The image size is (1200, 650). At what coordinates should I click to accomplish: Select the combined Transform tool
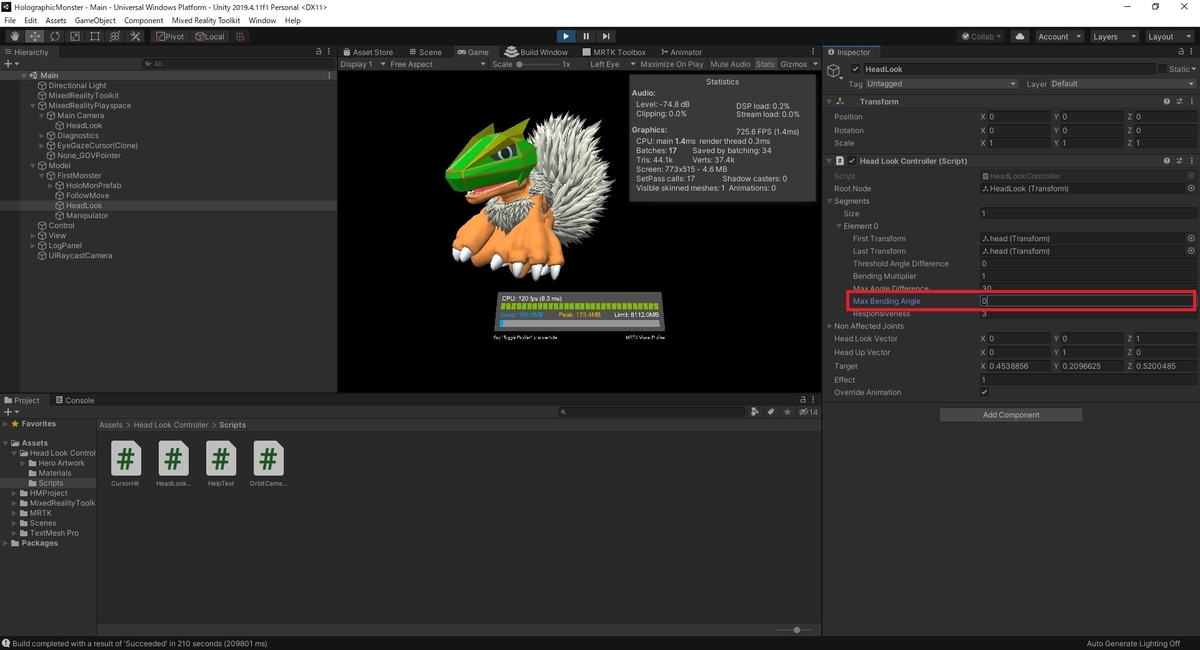click(x=114, y=36)
